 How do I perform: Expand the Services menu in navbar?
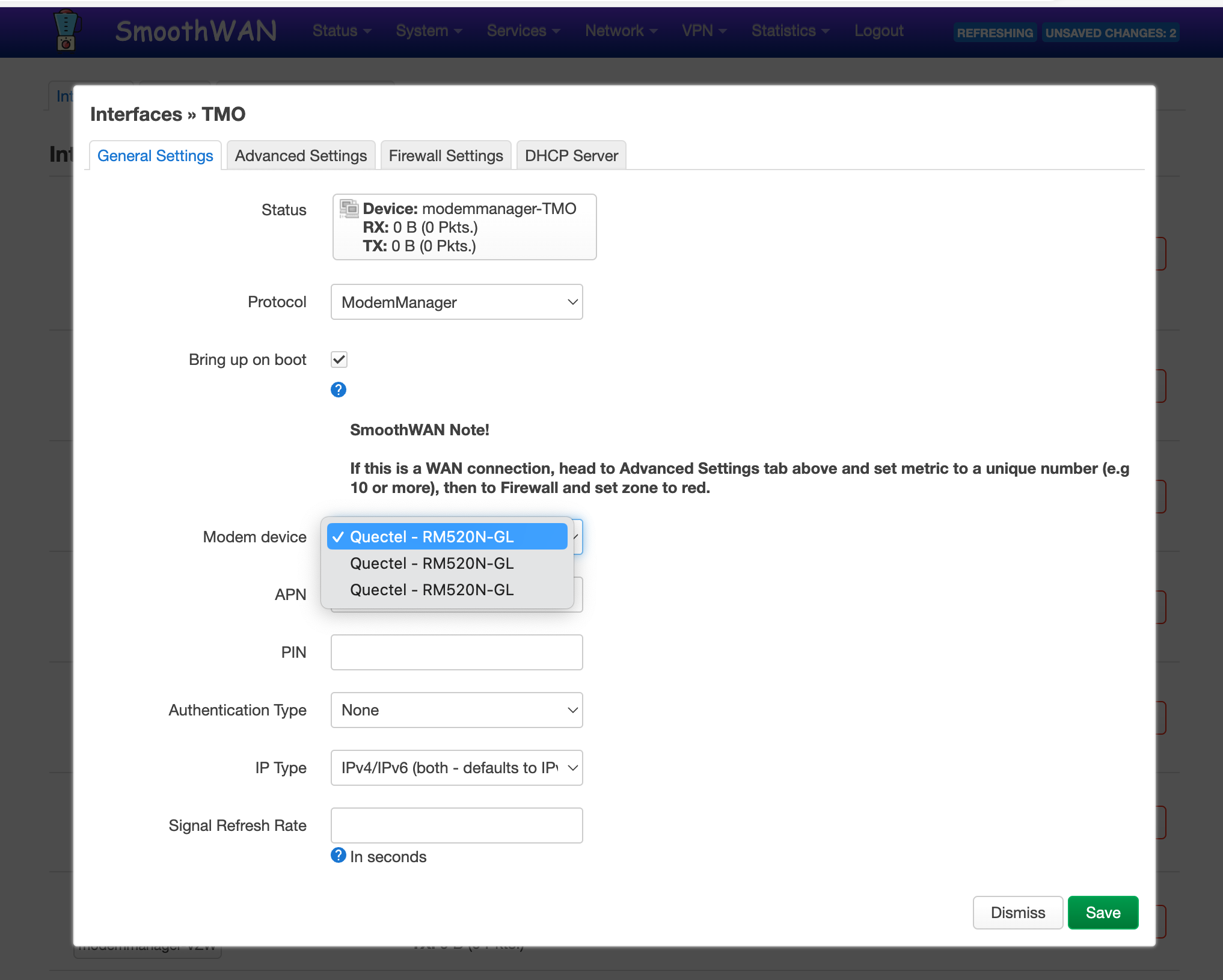[x=523, y=31]
